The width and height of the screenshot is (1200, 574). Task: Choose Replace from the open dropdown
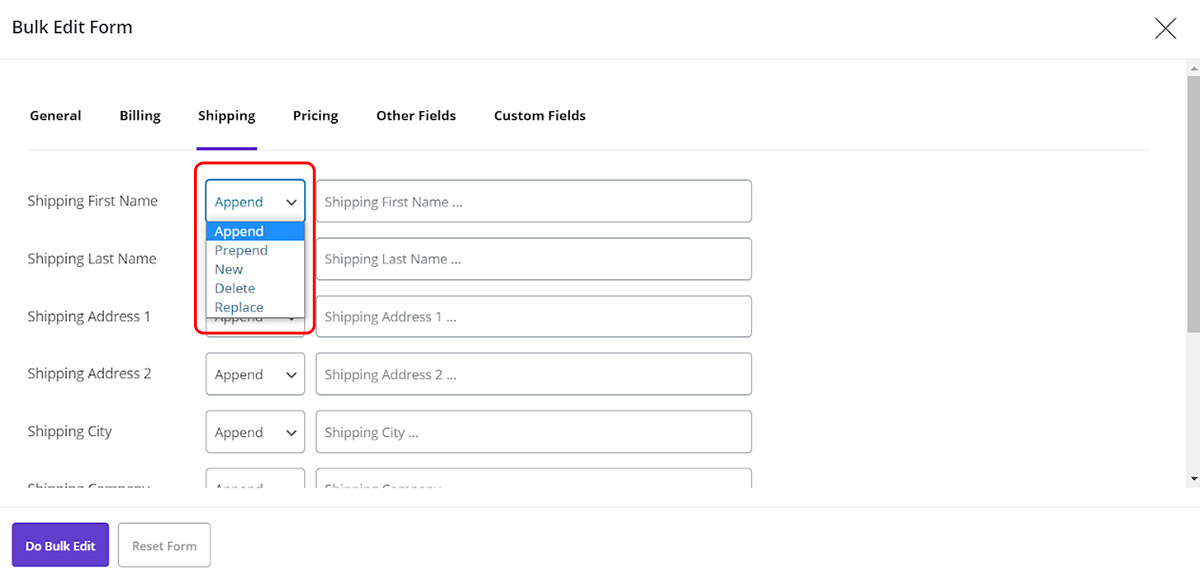point(239,307)
